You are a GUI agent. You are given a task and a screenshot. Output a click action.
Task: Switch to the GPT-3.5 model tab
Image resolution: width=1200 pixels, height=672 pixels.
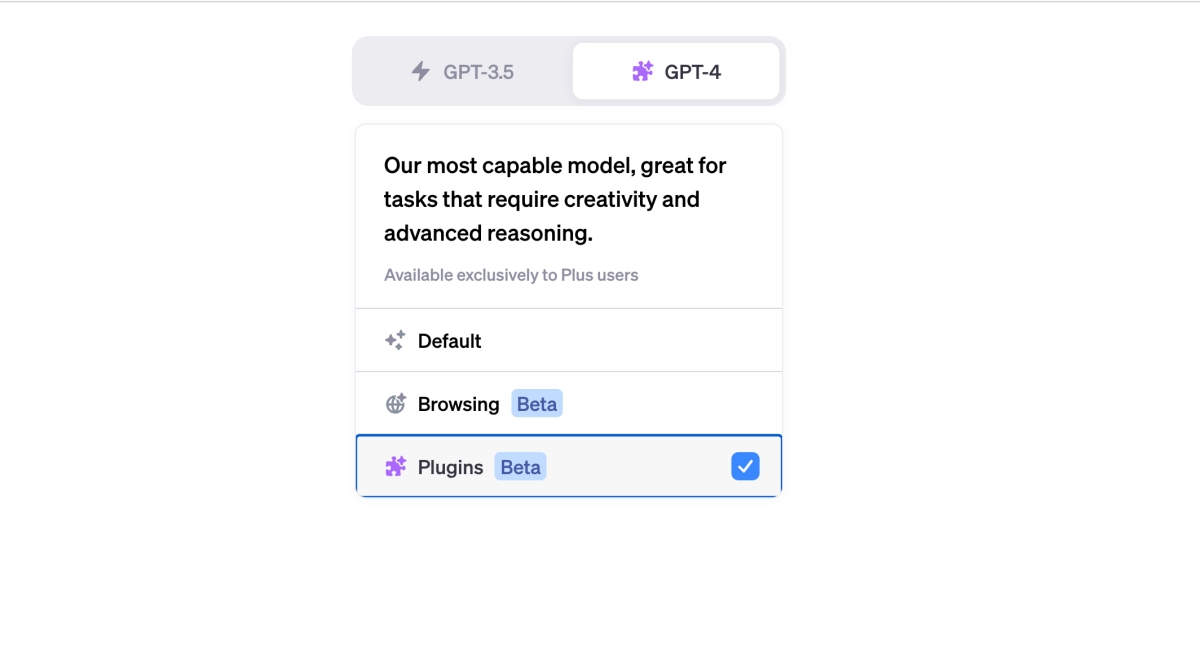[478, 72]
